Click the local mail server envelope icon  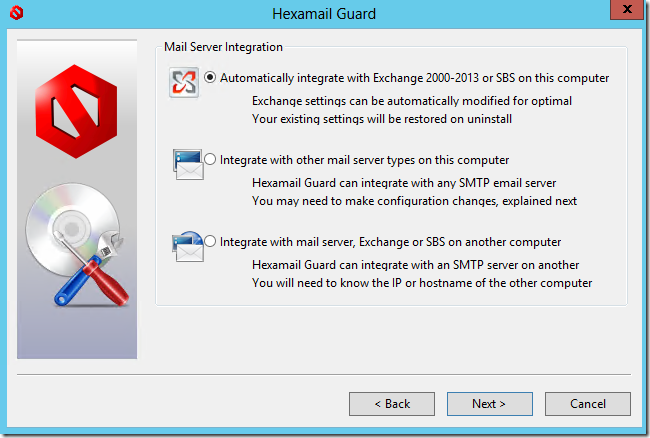pyautogui.click(x=188, y=165)
